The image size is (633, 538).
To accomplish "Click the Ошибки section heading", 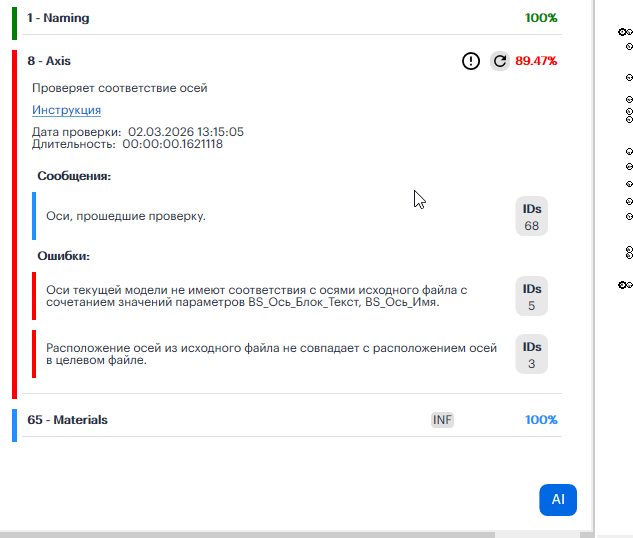I will point(64,256).
